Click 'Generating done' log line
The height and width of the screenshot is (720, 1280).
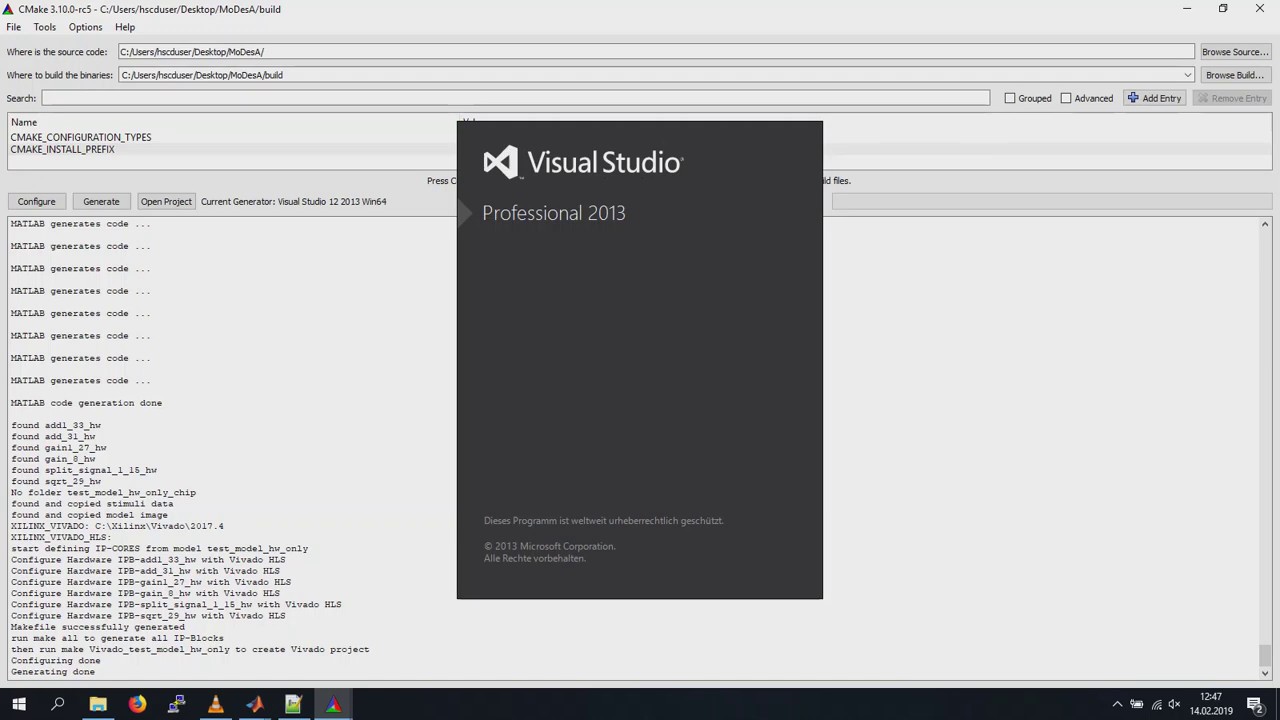click(53, 672)
